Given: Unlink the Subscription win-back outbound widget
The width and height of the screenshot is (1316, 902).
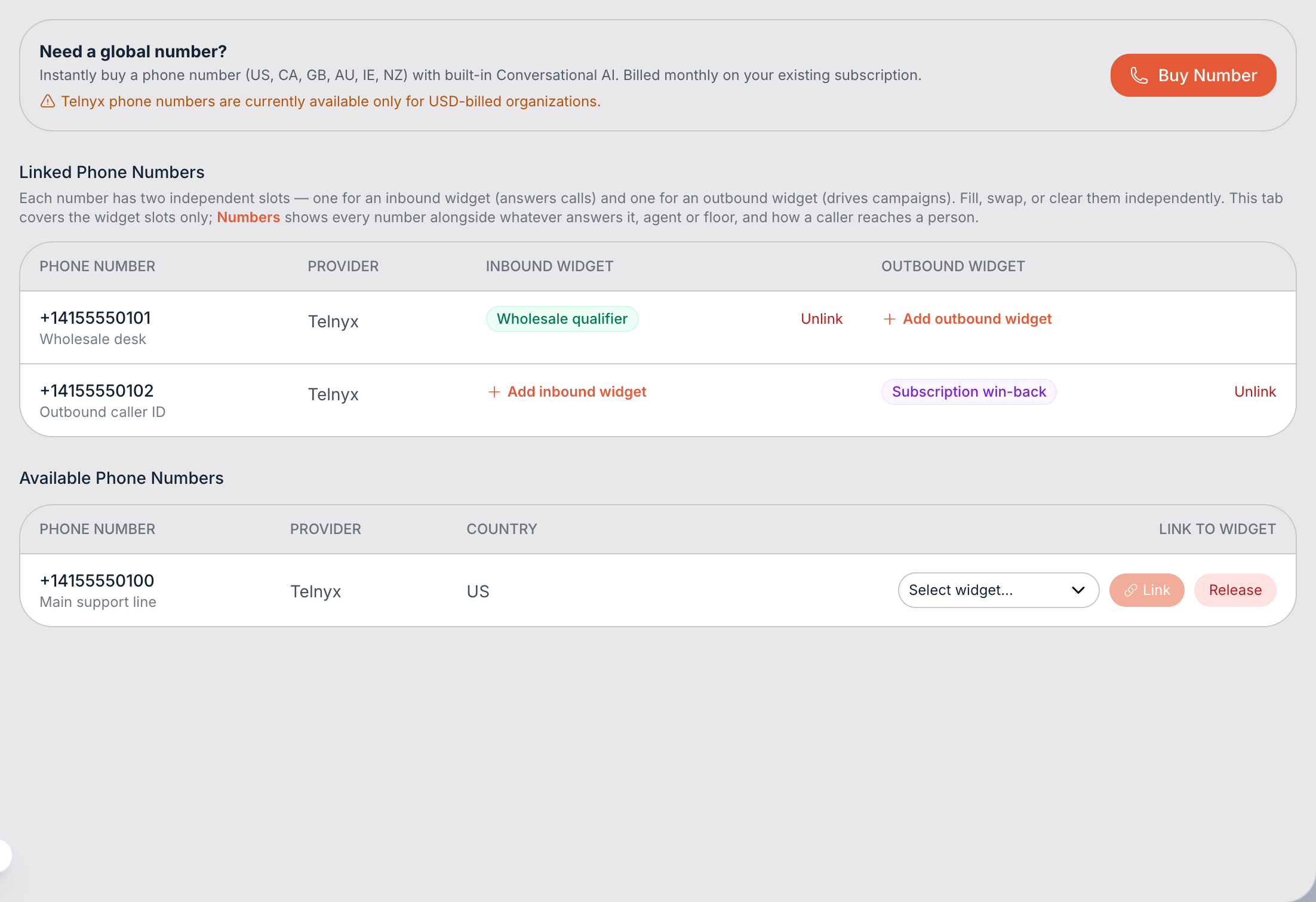Looking at the screenshot, I should coord(1255,392).
